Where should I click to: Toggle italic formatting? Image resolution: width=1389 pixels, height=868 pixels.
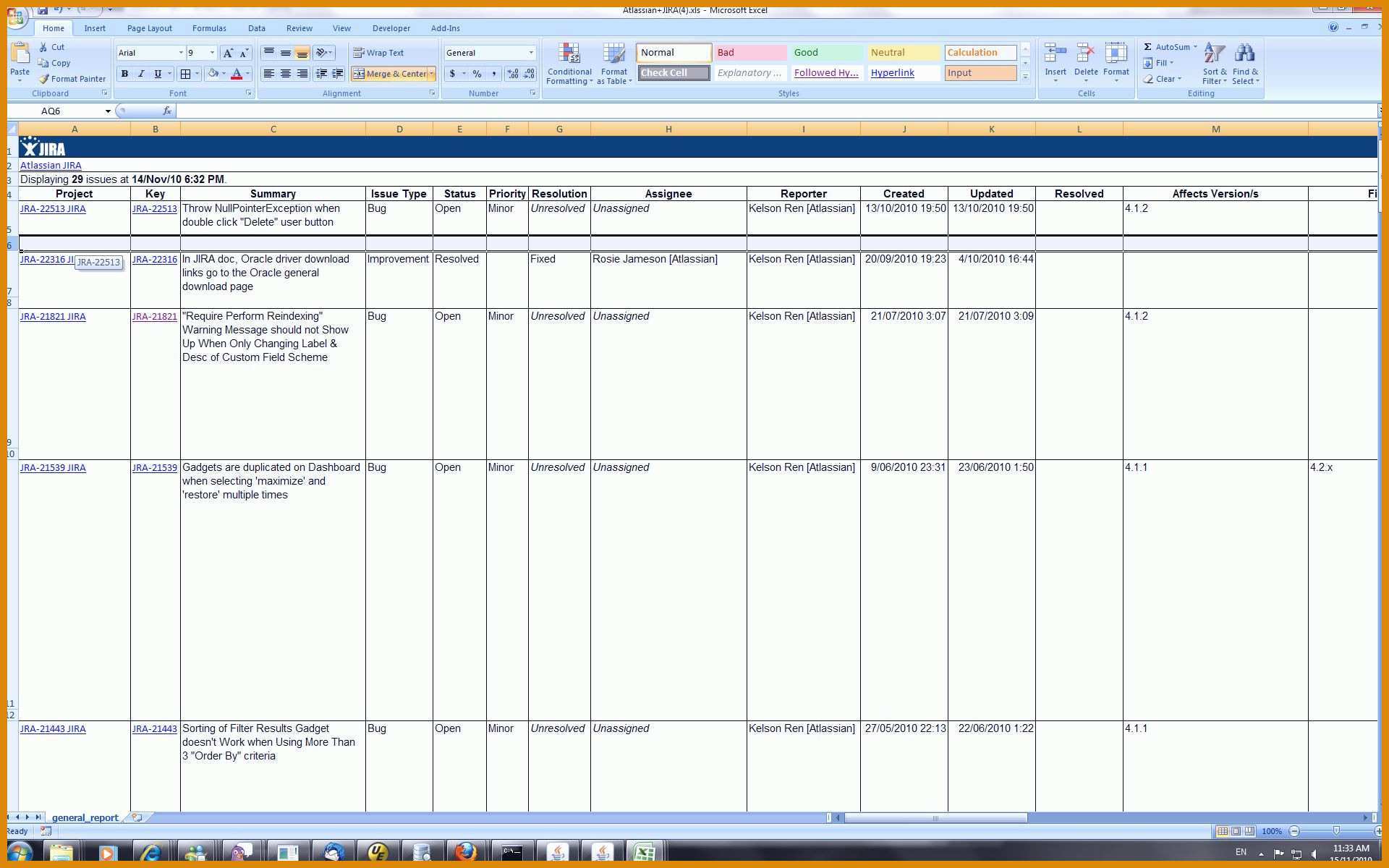point(141,74)
